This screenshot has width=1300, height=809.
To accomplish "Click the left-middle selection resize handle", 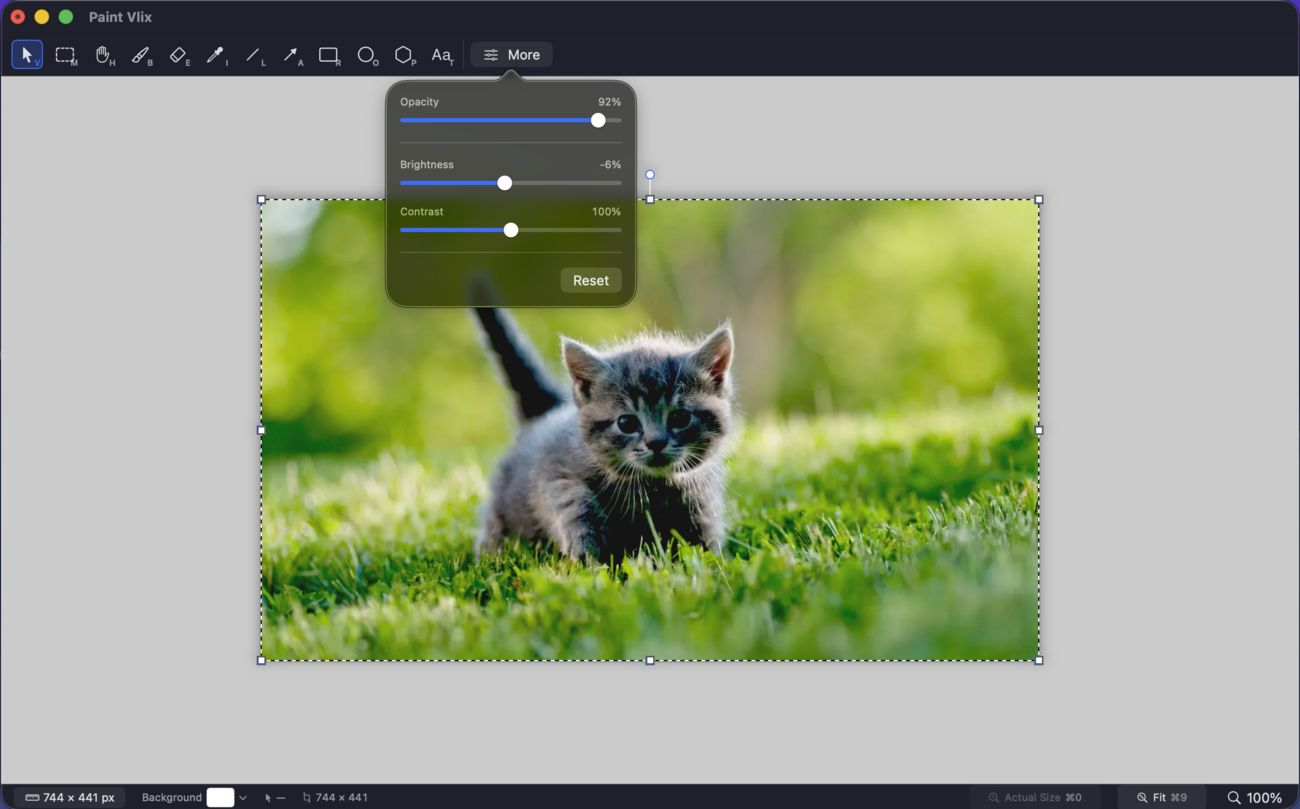I will [262, 430].
